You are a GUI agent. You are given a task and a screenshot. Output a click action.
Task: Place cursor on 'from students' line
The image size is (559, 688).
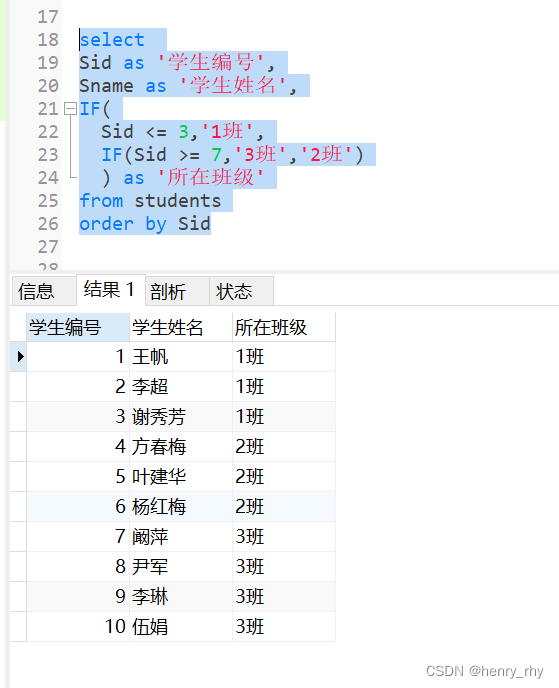(150, 201)
